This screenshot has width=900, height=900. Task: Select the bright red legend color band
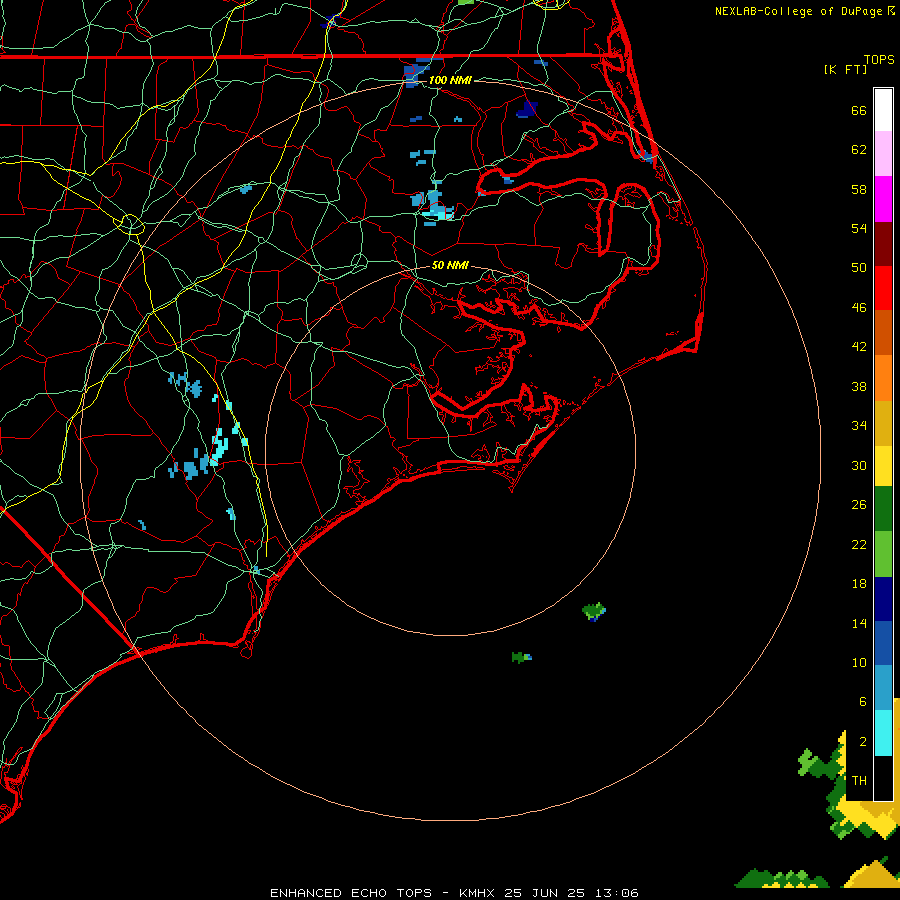(883, 288)
